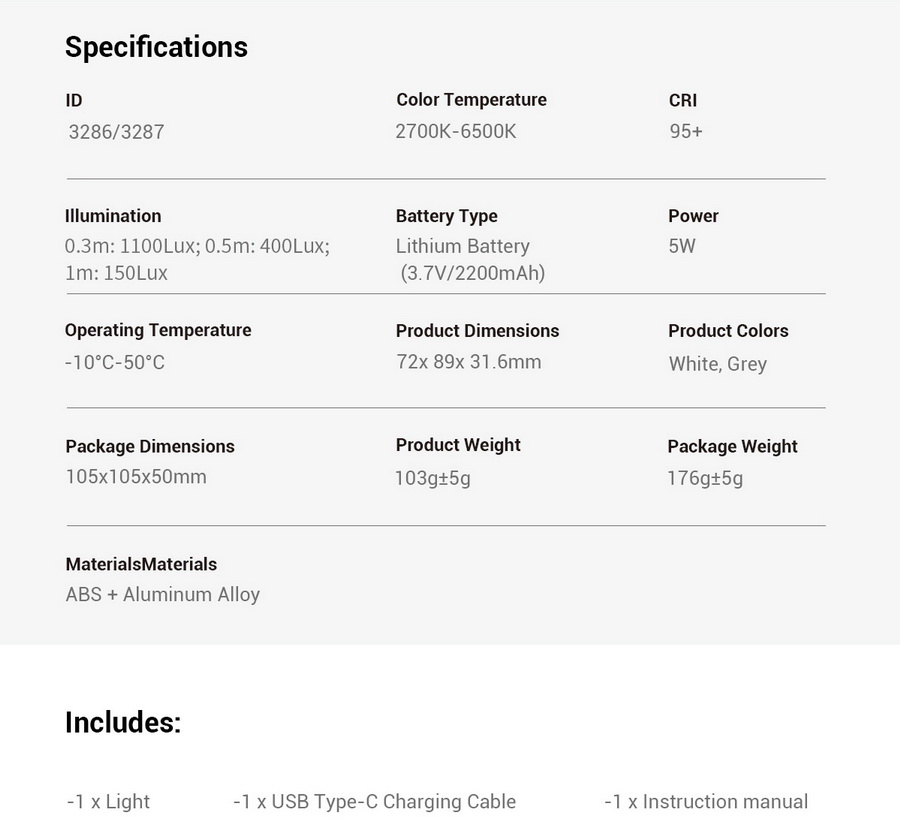Click the Package Weight 176g±5g value
The height and width of the screenshot is (834, 900).
click(x=705, y=478)
